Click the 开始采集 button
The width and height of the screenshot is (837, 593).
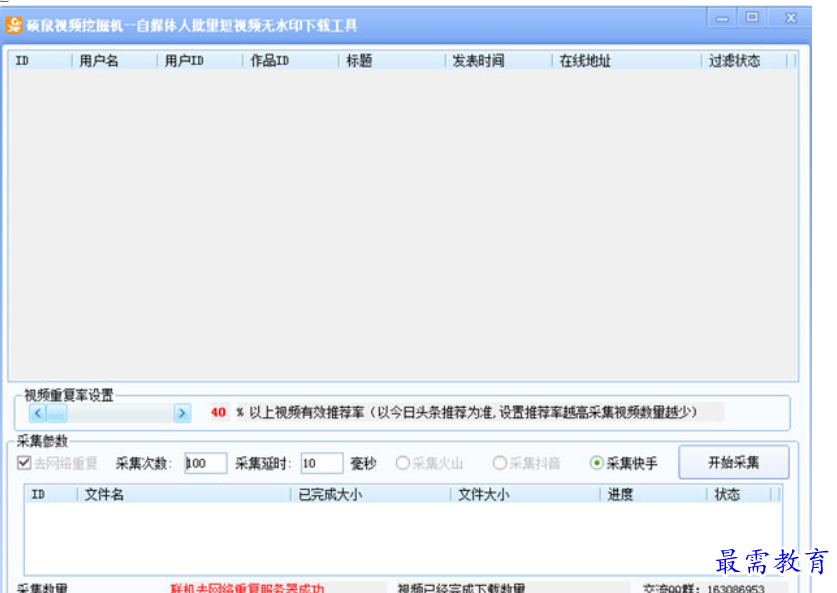point(733,462)
